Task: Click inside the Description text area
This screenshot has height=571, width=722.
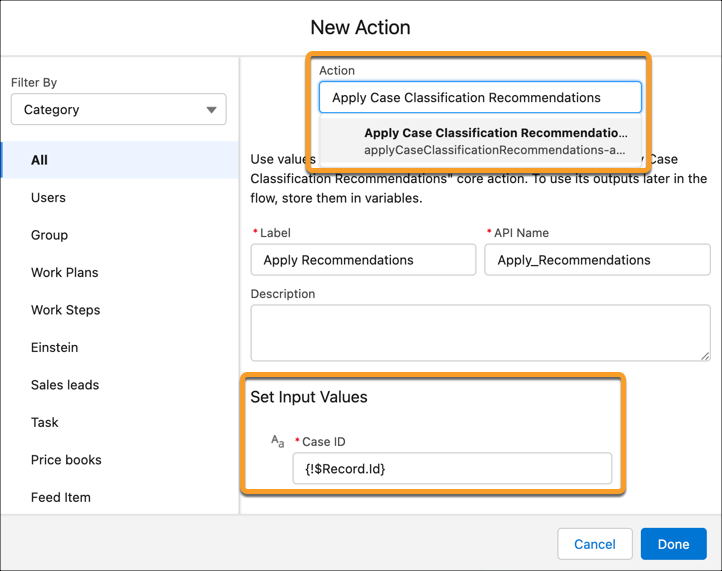Action: tap(480, 332)
